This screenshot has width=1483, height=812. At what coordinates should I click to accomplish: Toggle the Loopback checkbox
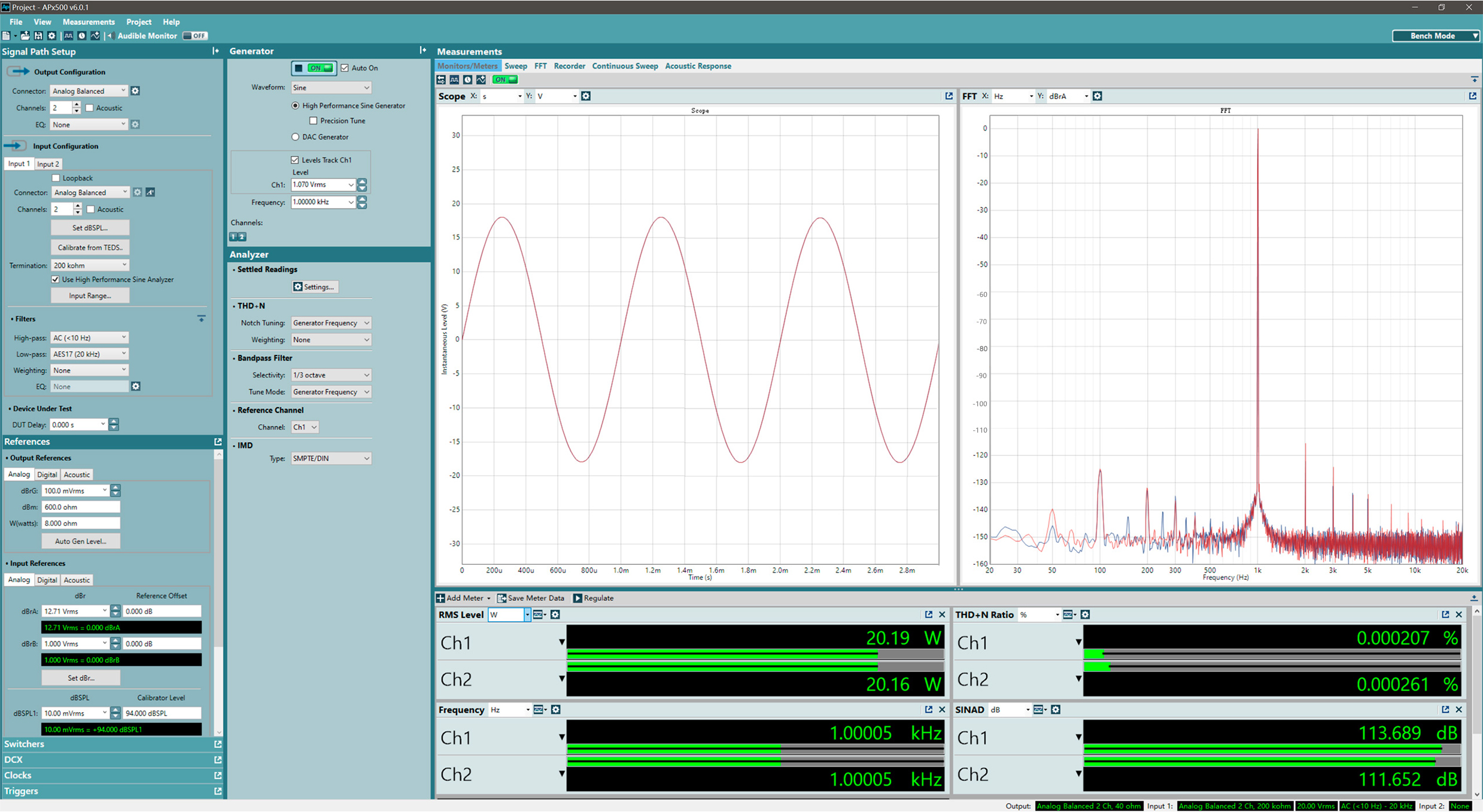pos(56,178)
